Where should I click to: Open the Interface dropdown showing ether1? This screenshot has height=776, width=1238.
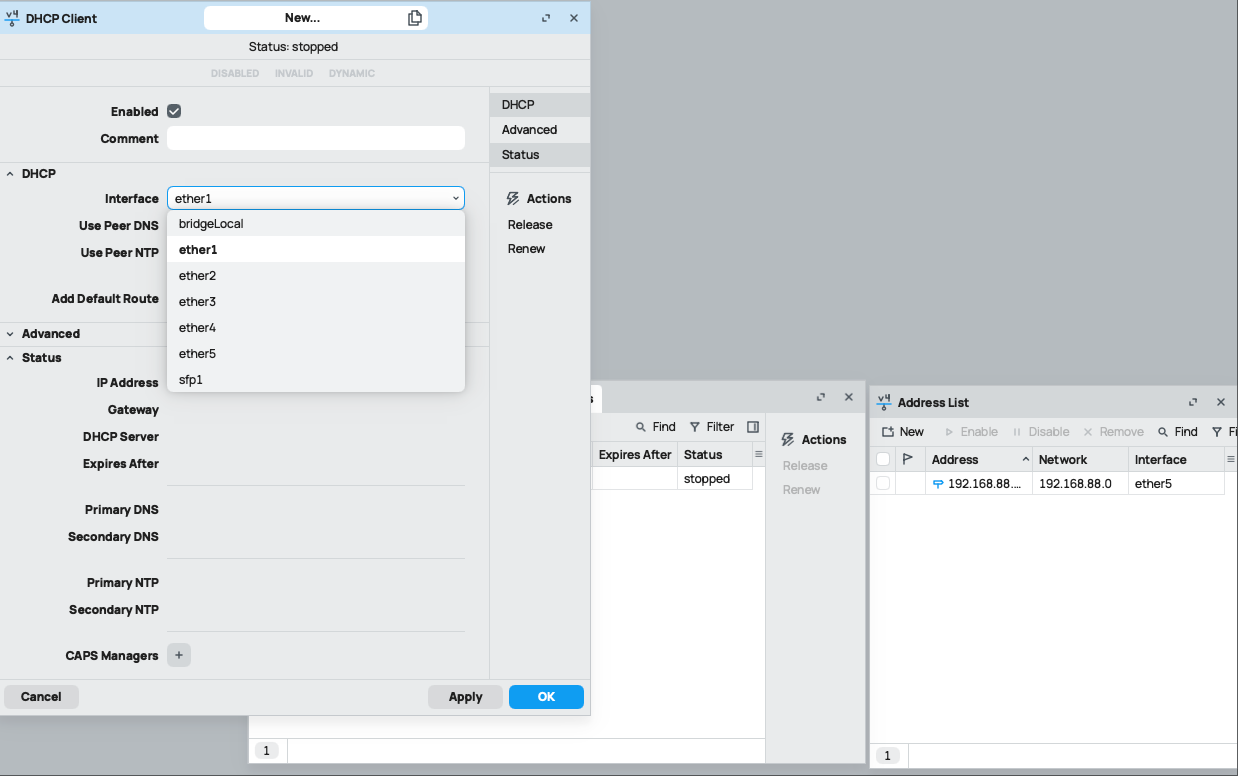coord(316,199)
